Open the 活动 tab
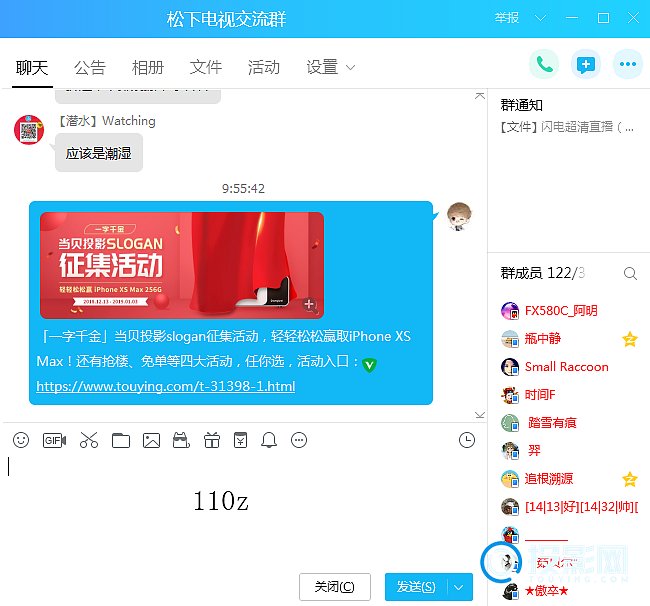 tap(264, 68)
